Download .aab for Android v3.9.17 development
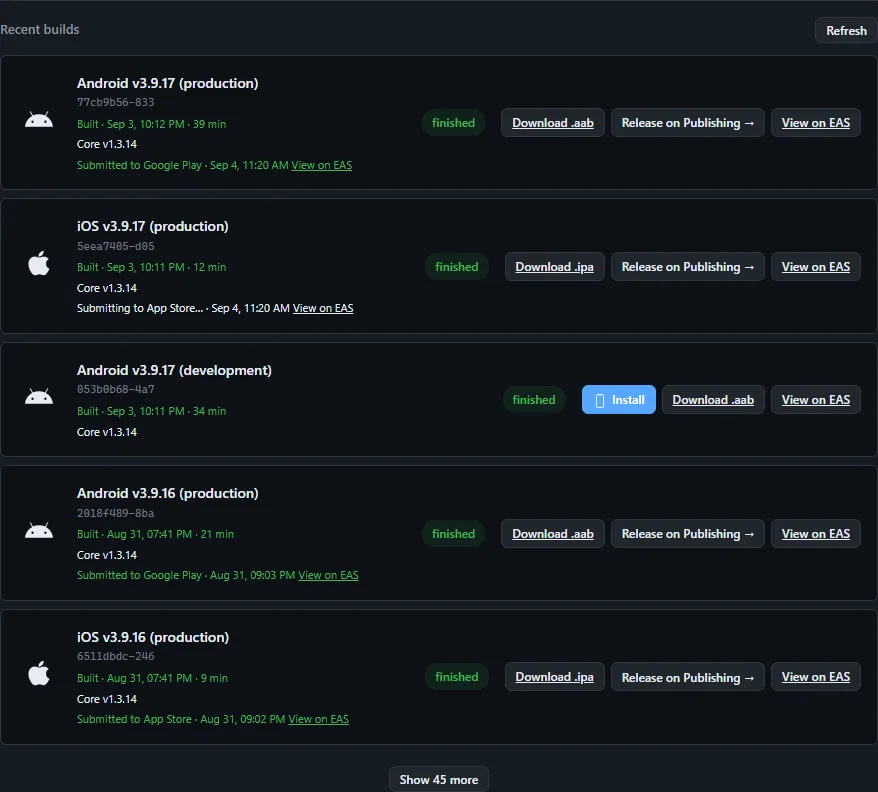Screen dimensions: 878x792 [713, 399]
